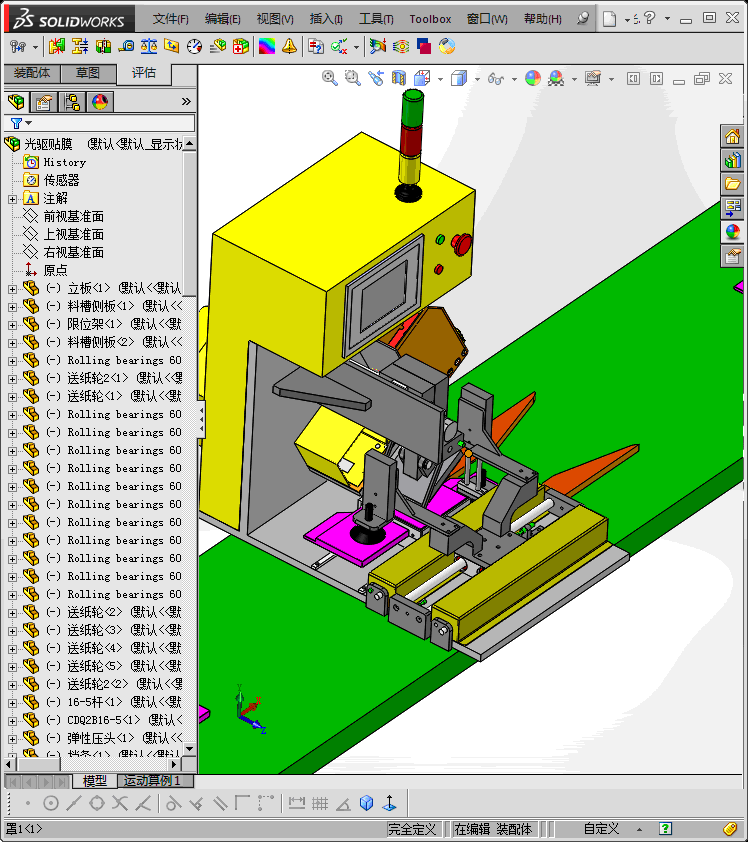Click the Apply Scene icon
Image resolution: width=748 pixels, height=842 pixels.
pos(556,78)
